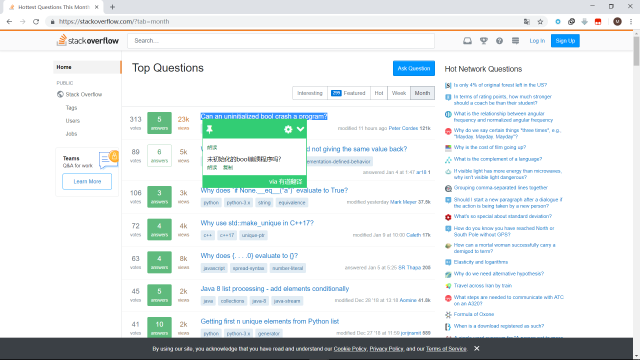The height and width of the screenshot is (360, 640).
Task: Click the blue circle extension icon
Action: coord(558,22)
